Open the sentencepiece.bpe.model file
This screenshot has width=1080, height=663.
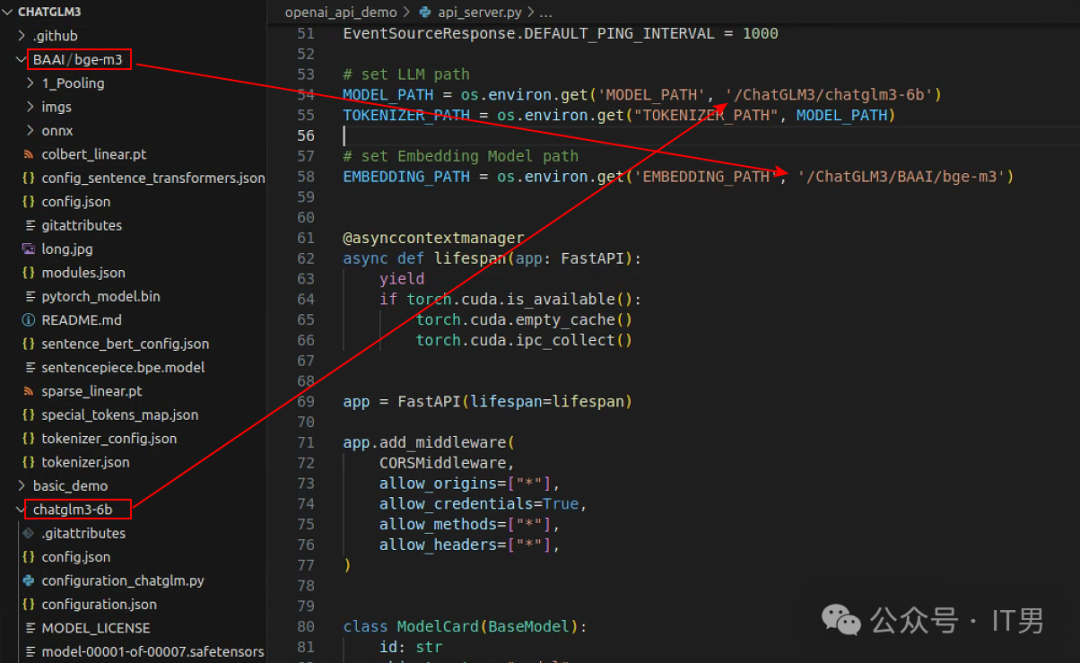[x=122, y=368]
